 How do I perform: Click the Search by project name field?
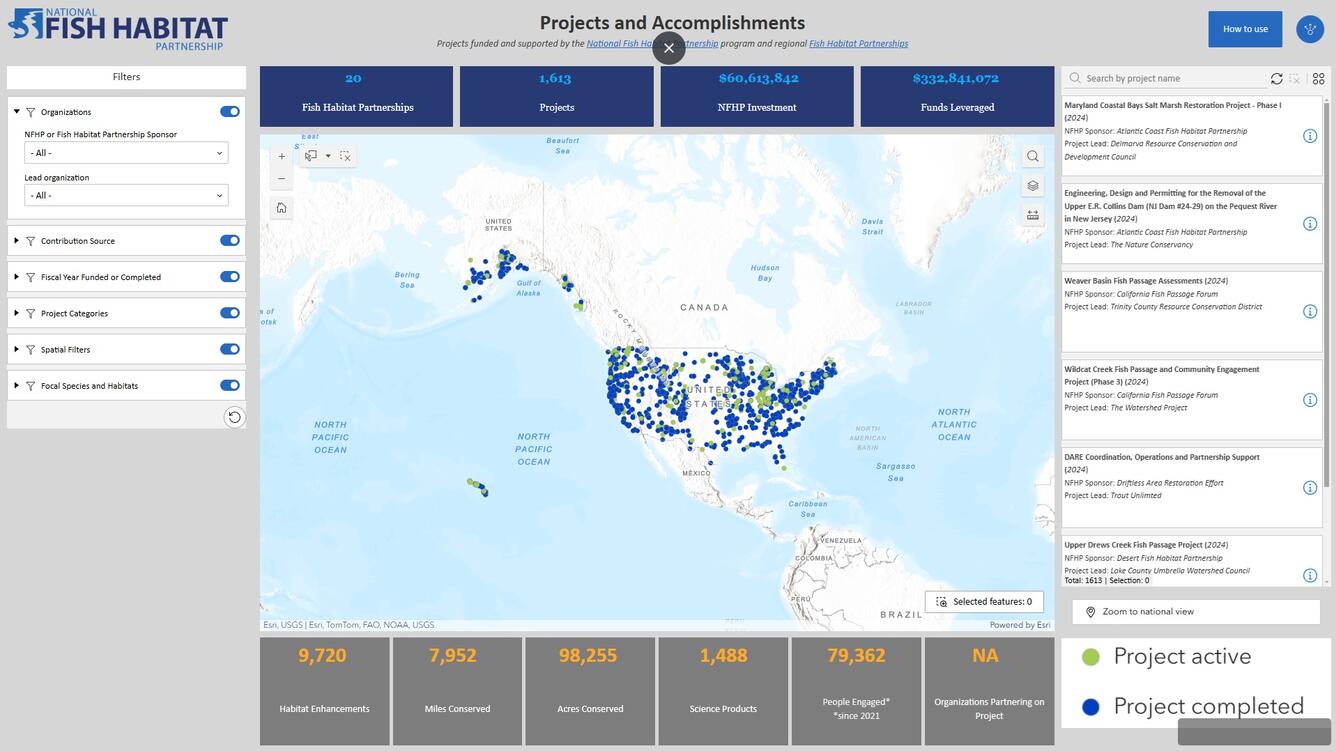pos(1160,77)
